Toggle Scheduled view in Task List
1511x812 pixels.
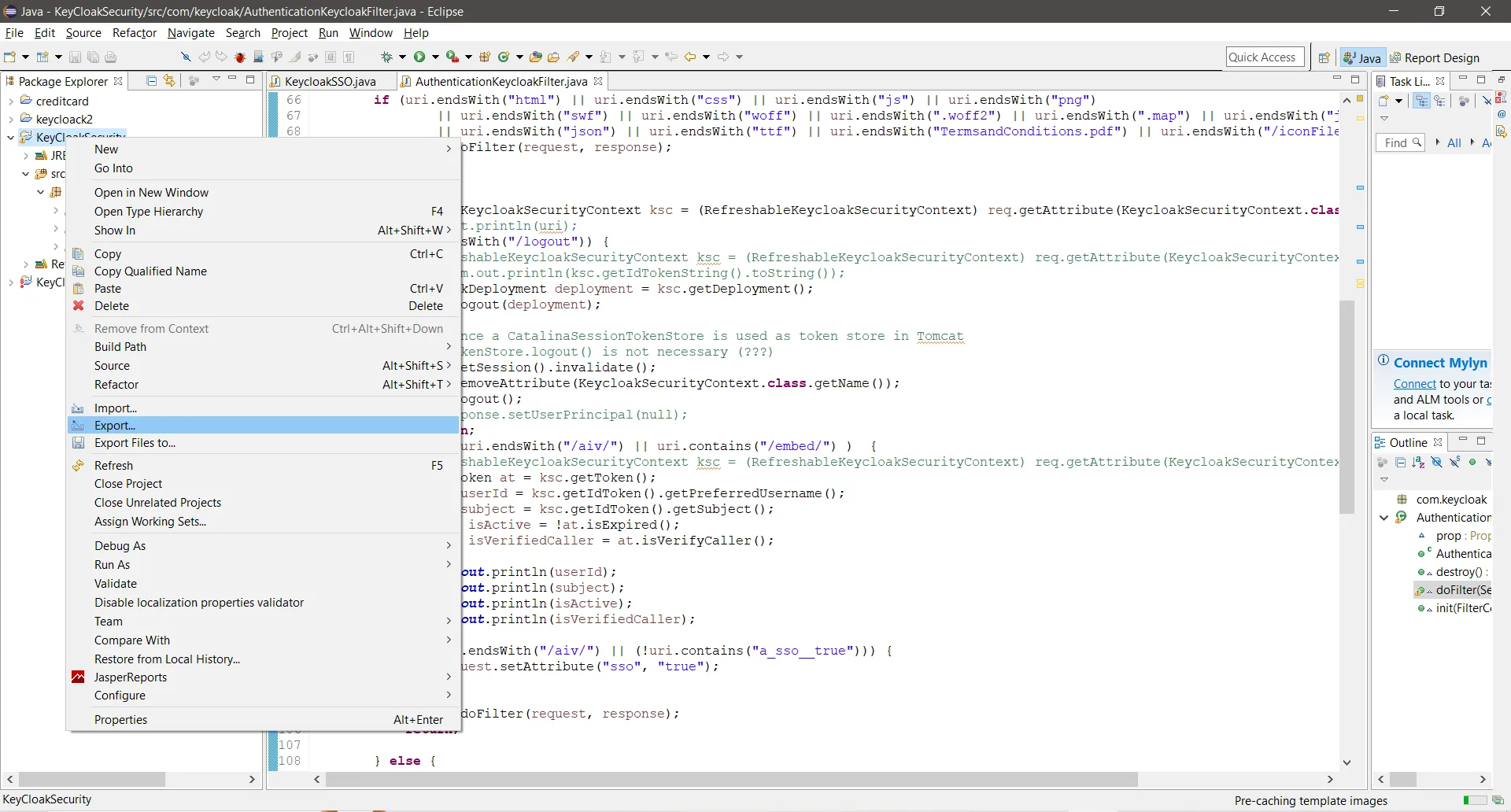coord(1439,101)
